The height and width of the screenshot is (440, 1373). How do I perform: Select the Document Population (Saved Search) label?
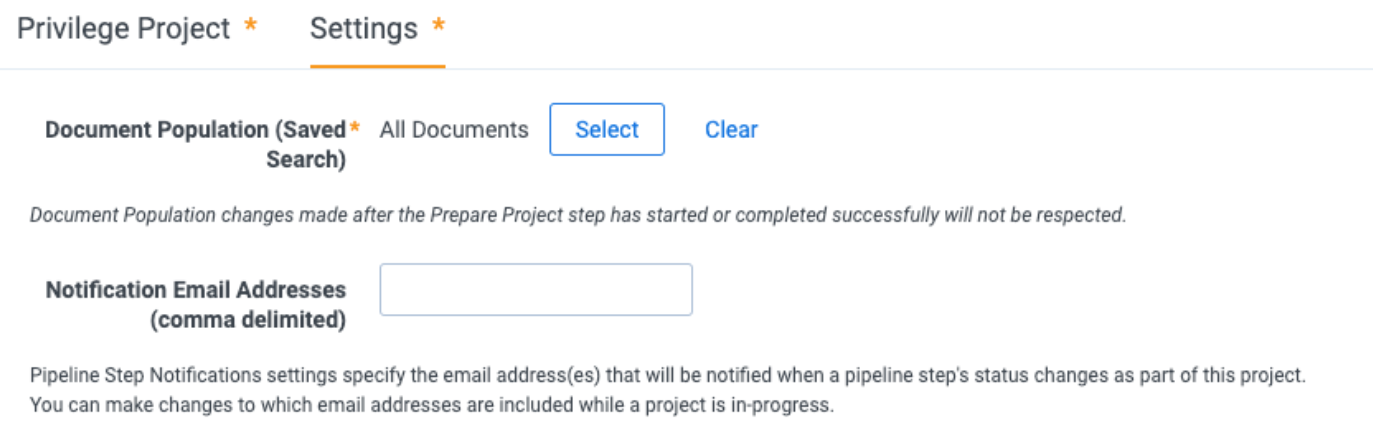click(196, 144)
